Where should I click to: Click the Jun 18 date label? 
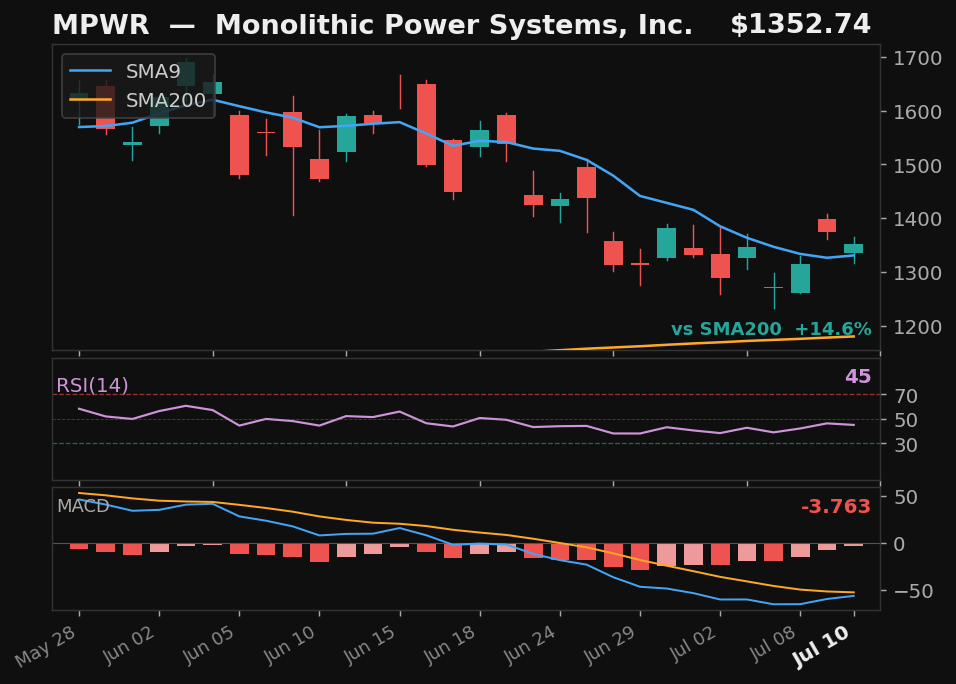pos(450,645)
